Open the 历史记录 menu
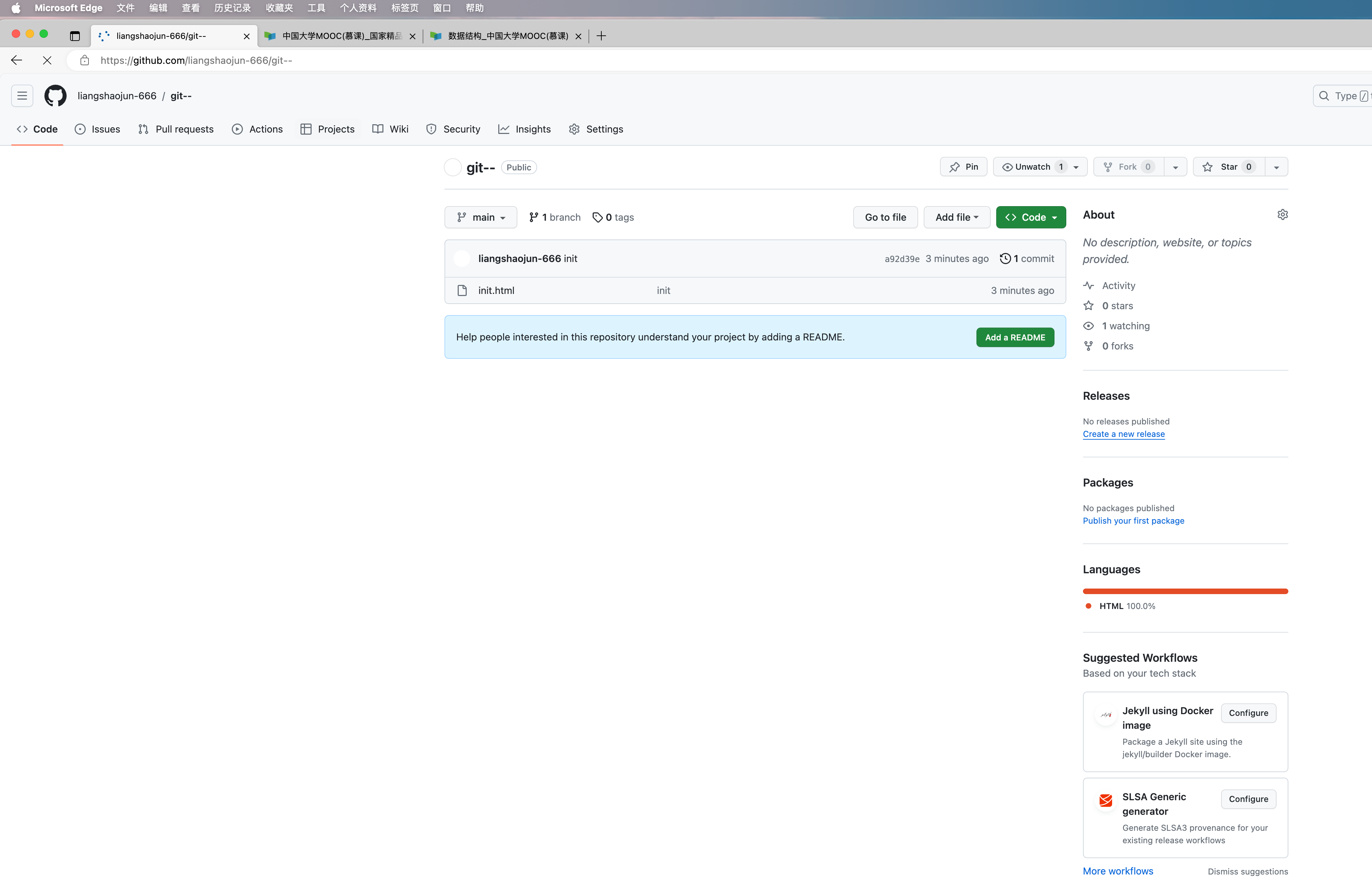 [x=232, y=8]
